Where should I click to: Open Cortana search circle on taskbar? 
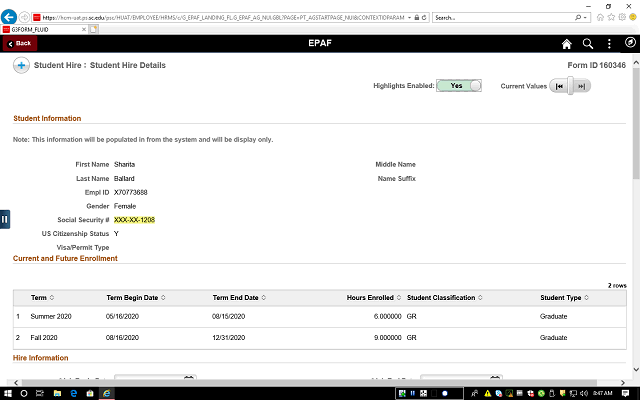coord(24,393)
